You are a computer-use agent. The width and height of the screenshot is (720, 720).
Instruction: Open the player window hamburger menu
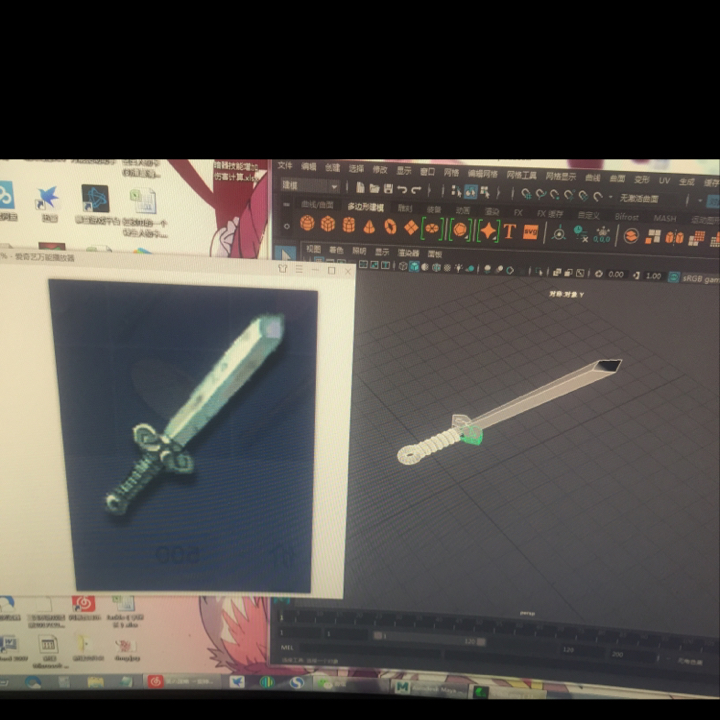(x=299, y=269)
